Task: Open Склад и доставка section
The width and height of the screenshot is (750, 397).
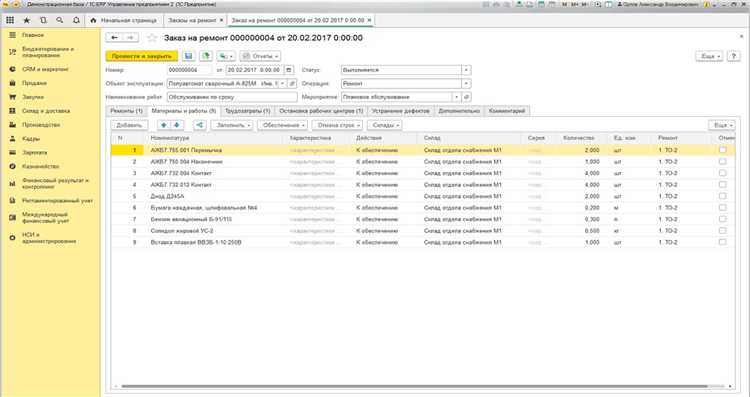Action: click(46, 111)
